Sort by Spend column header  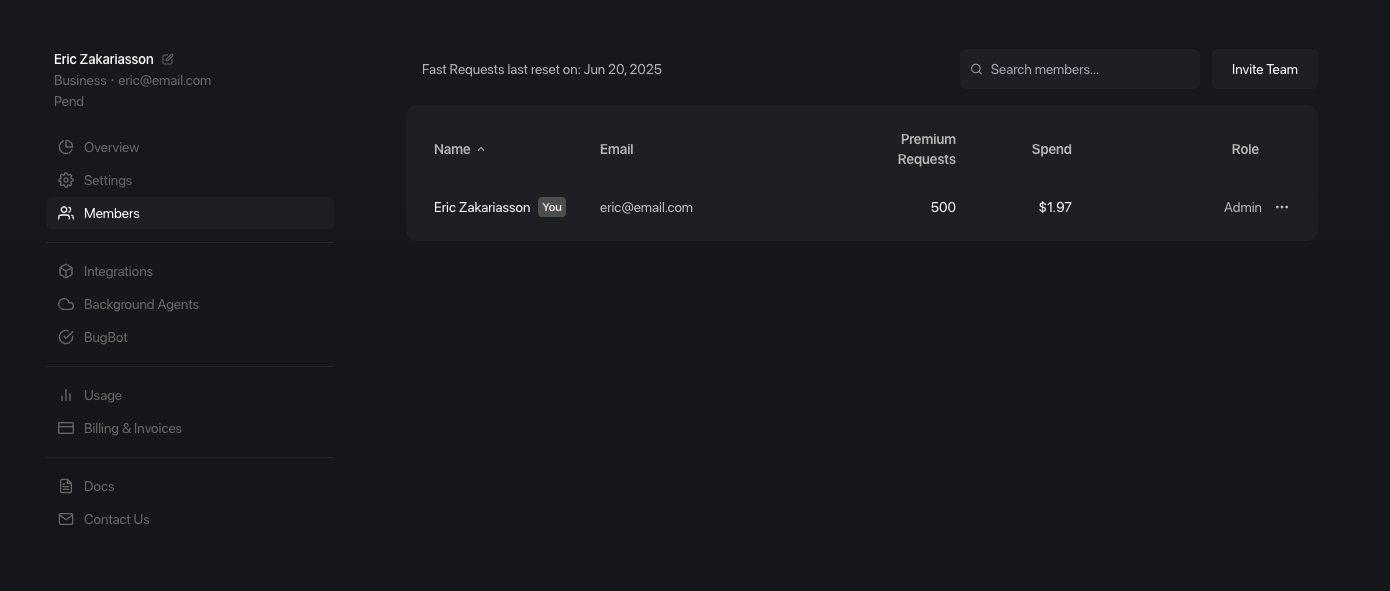pos(1051,149)
